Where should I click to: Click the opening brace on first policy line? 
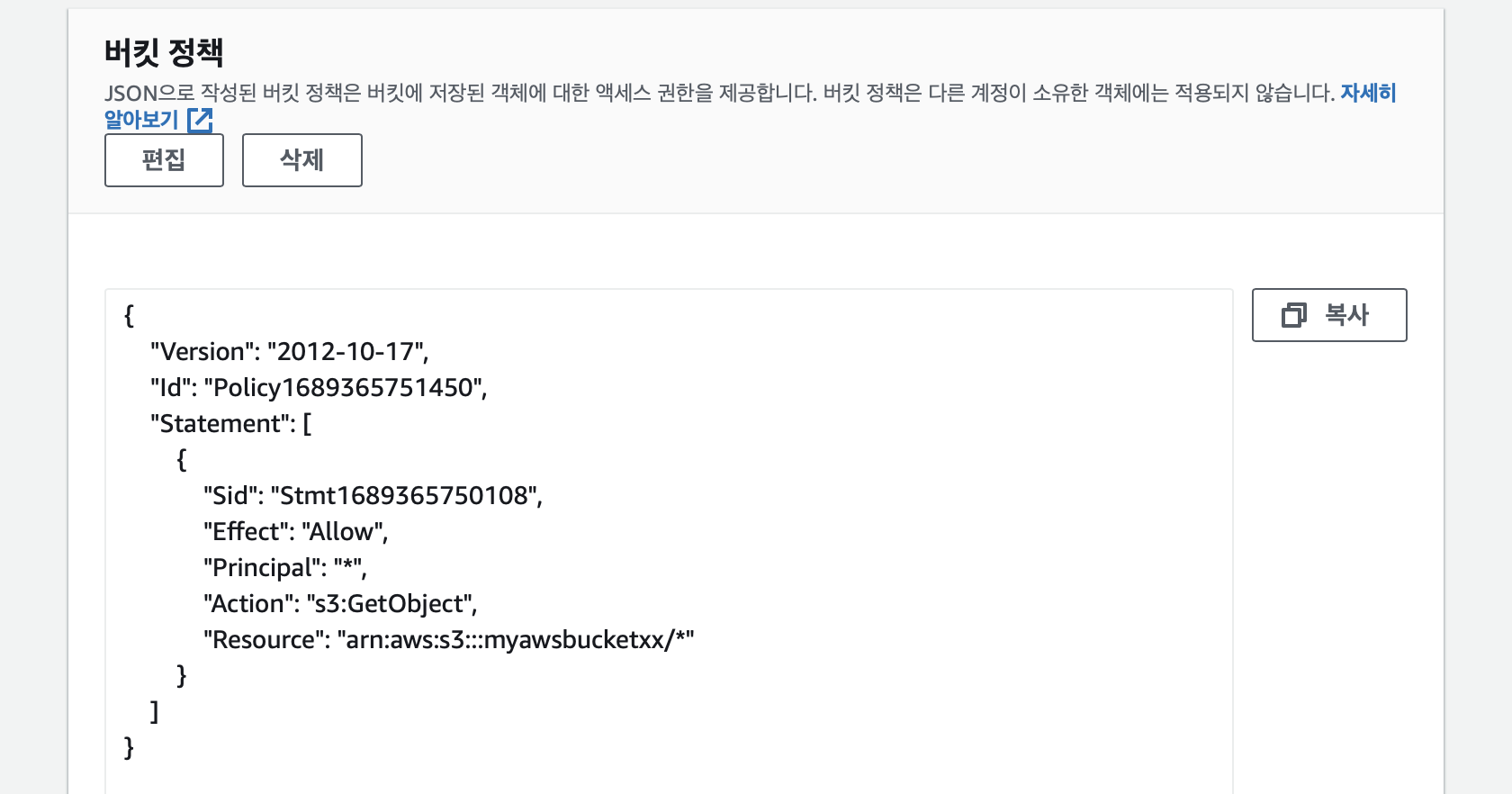click(x=129, y=315)
